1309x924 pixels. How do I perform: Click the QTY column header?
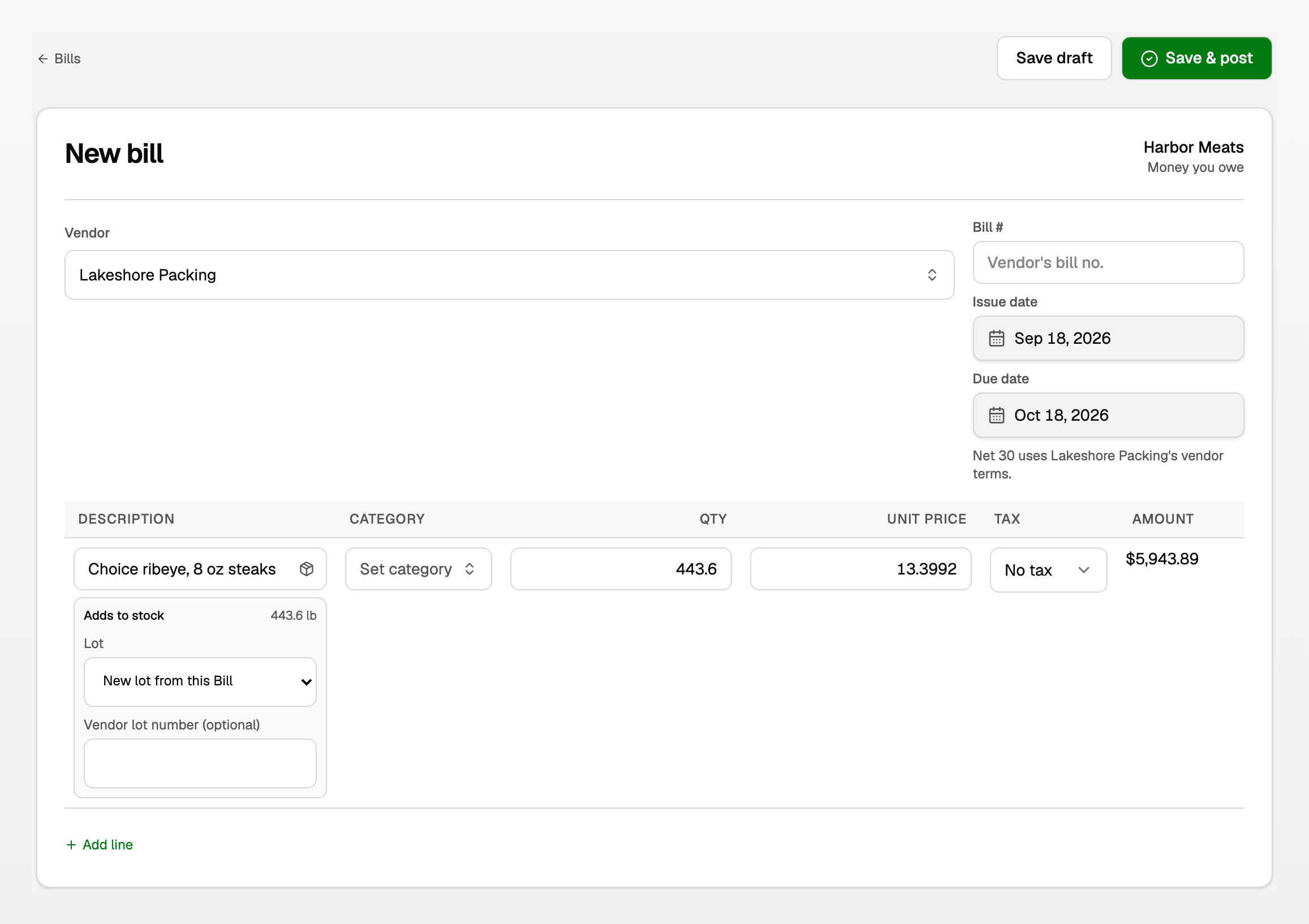click(x=713, y=519)
